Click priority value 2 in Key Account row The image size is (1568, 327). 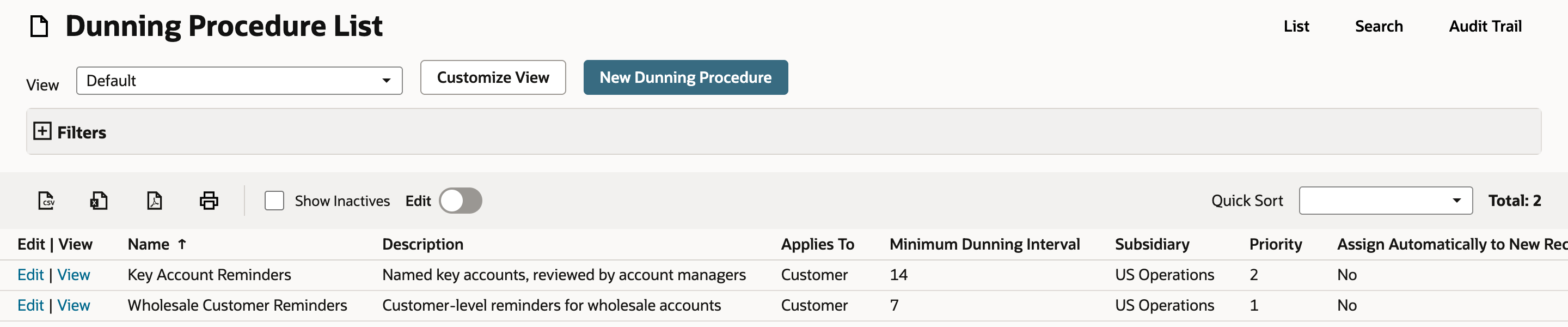tap(1254, 275)
